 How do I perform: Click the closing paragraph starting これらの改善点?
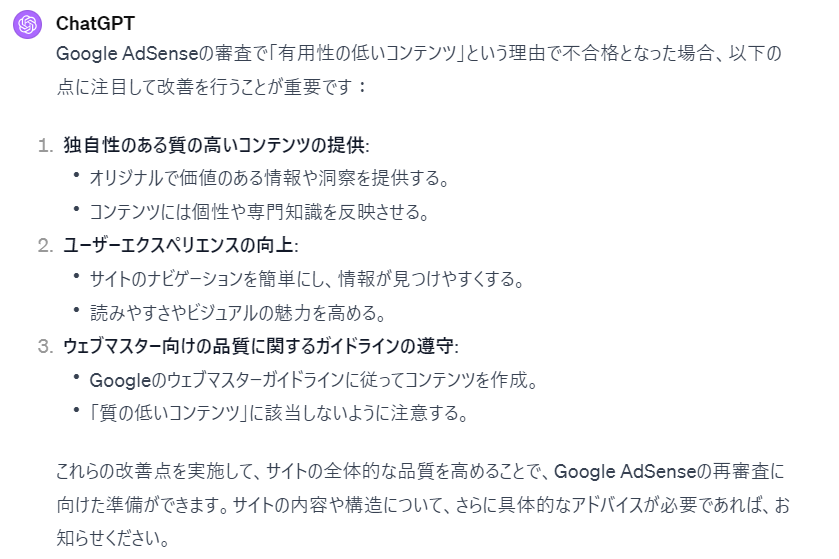pos(423,504)
